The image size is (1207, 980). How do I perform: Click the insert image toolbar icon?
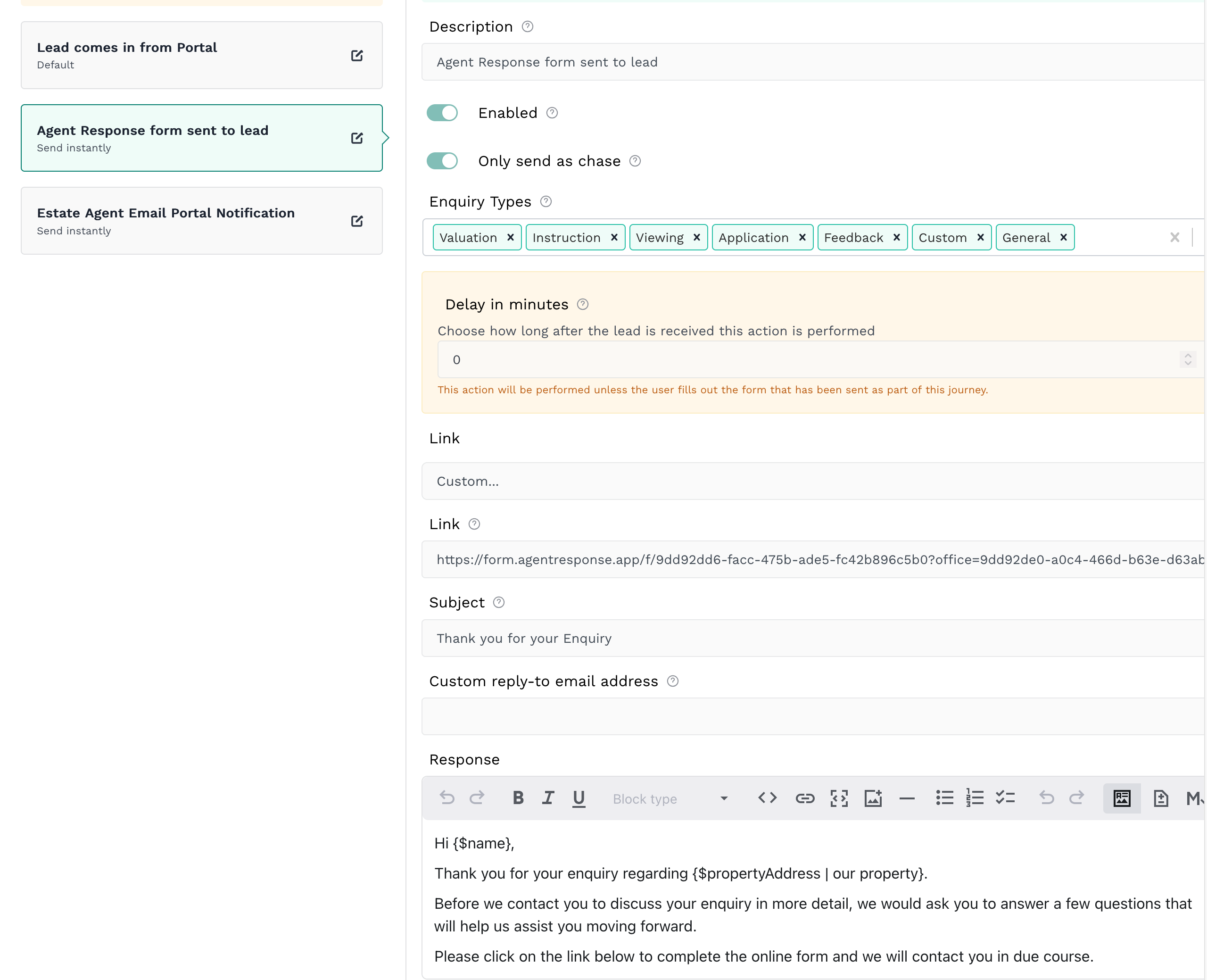(x=873, y=797)
